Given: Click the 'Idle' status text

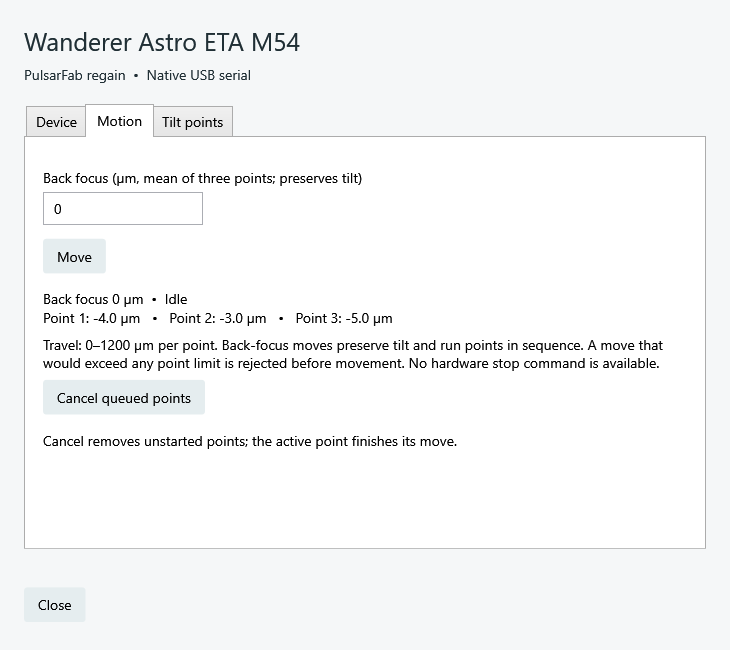Looking at the screenshot, I should (x=176, y=299).
